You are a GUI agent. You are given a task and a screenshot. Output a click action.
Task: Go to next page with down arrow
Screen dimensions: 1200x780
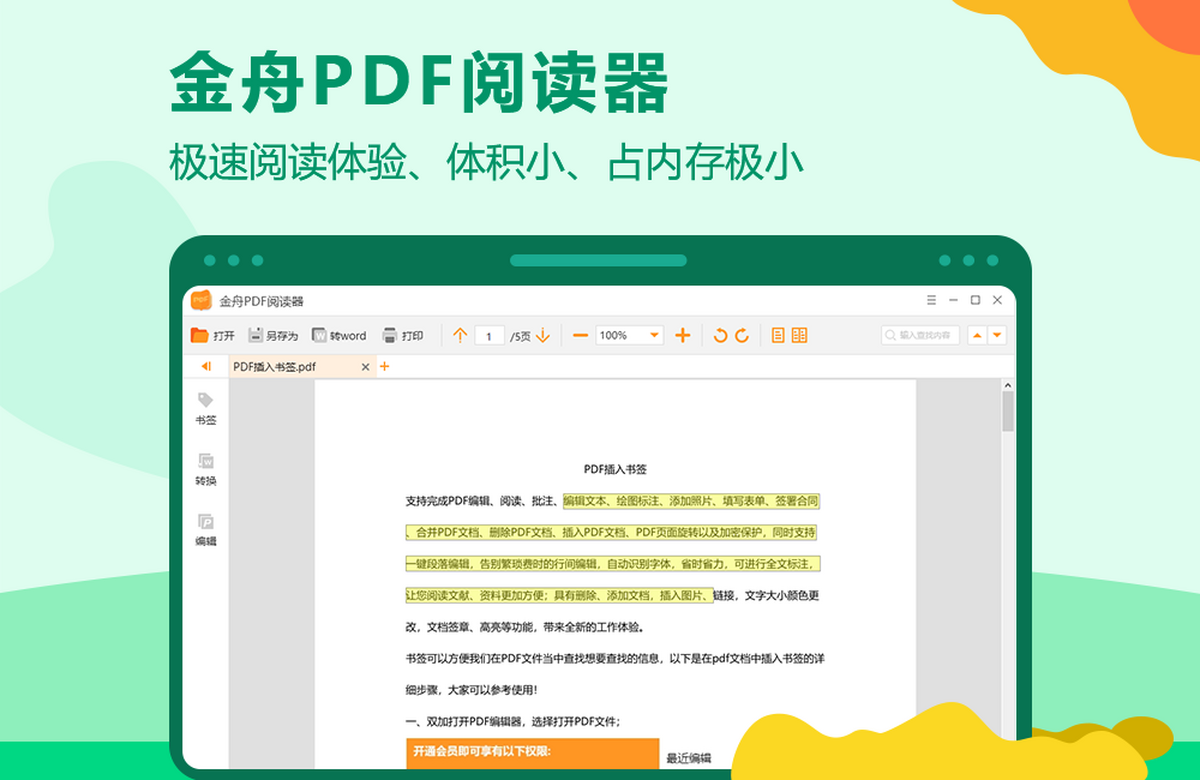click(x=543, y=336)
